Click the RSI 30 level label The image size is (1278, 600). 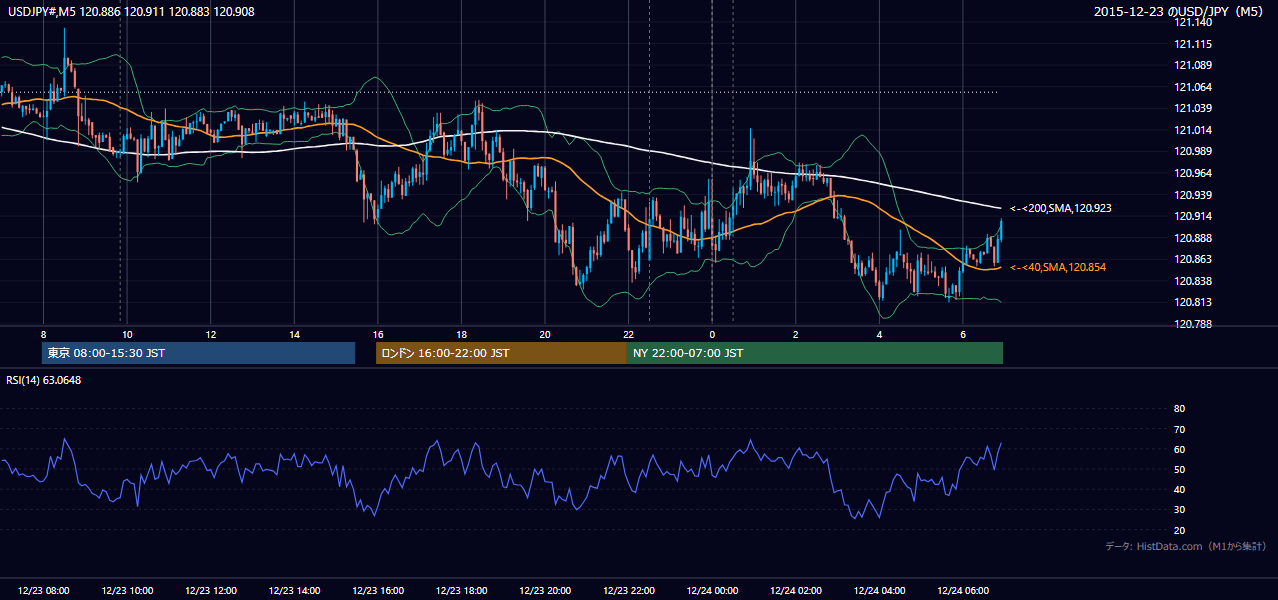coord(1179,510)
